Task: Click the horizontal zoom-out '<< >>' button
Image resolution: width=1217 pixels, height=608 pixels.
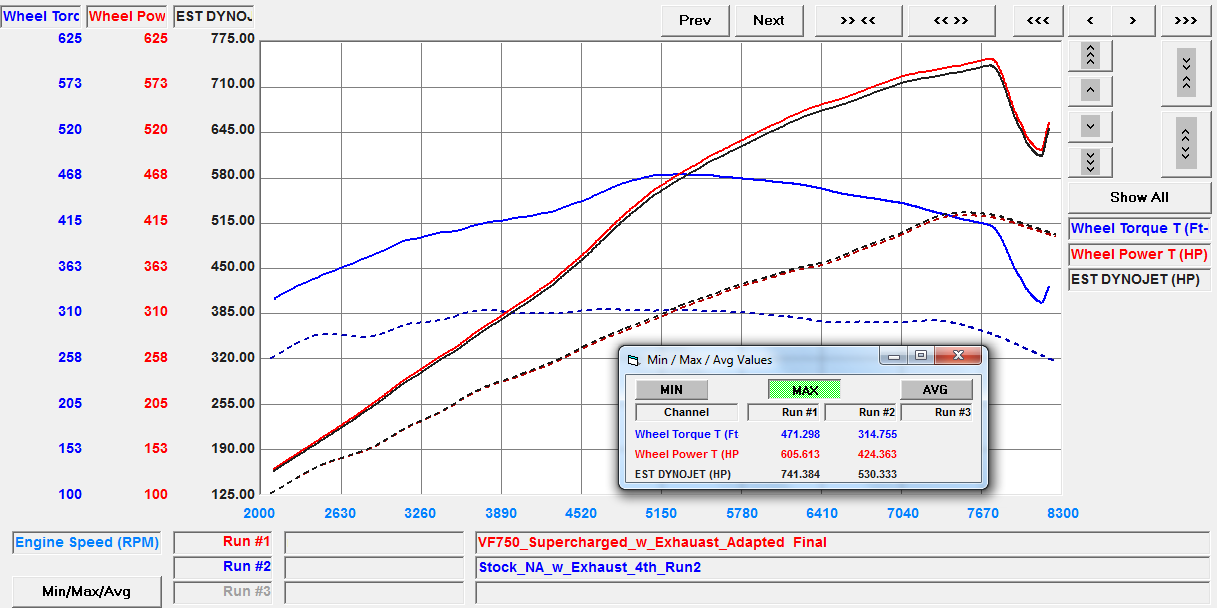Action: point(950,20)
